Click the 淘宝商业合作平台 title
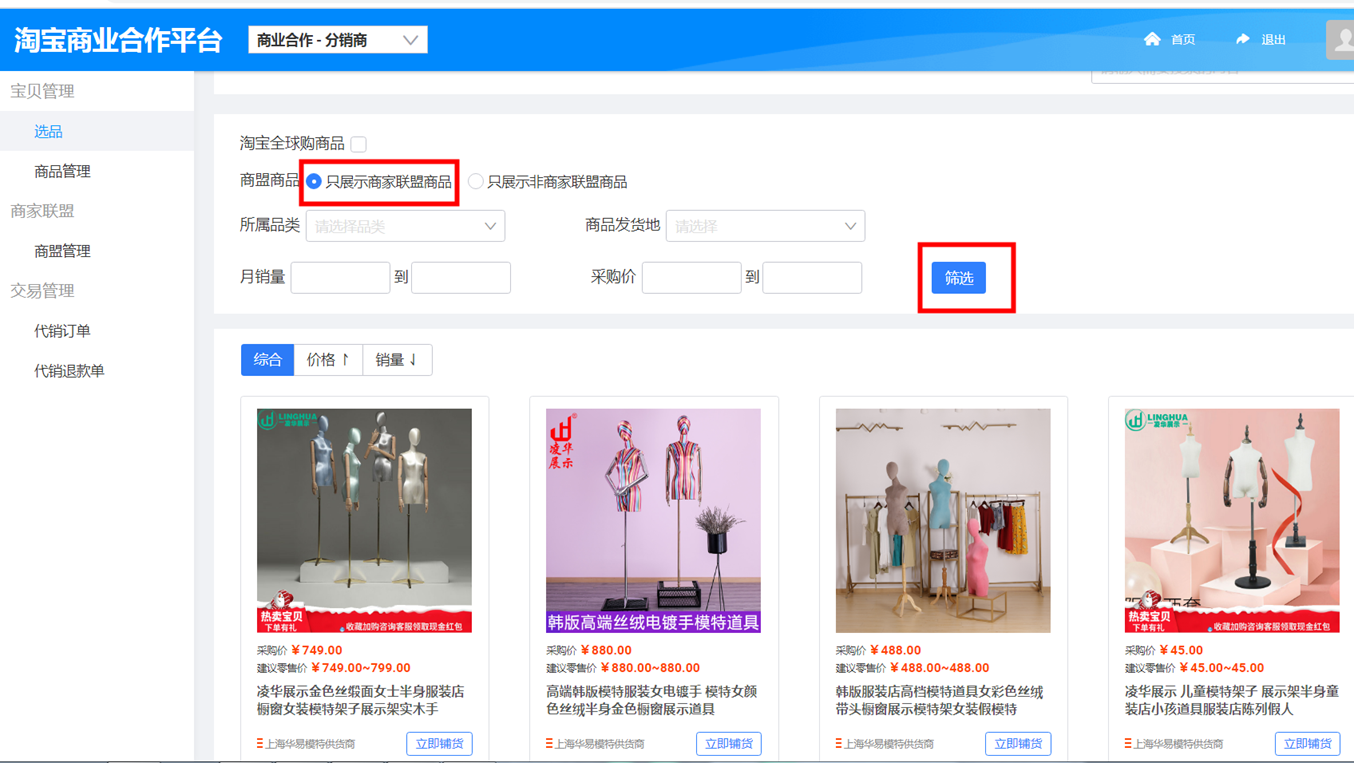Image resolution: width=1354 pixels, height=763 pixels. [x=118, y=40]
